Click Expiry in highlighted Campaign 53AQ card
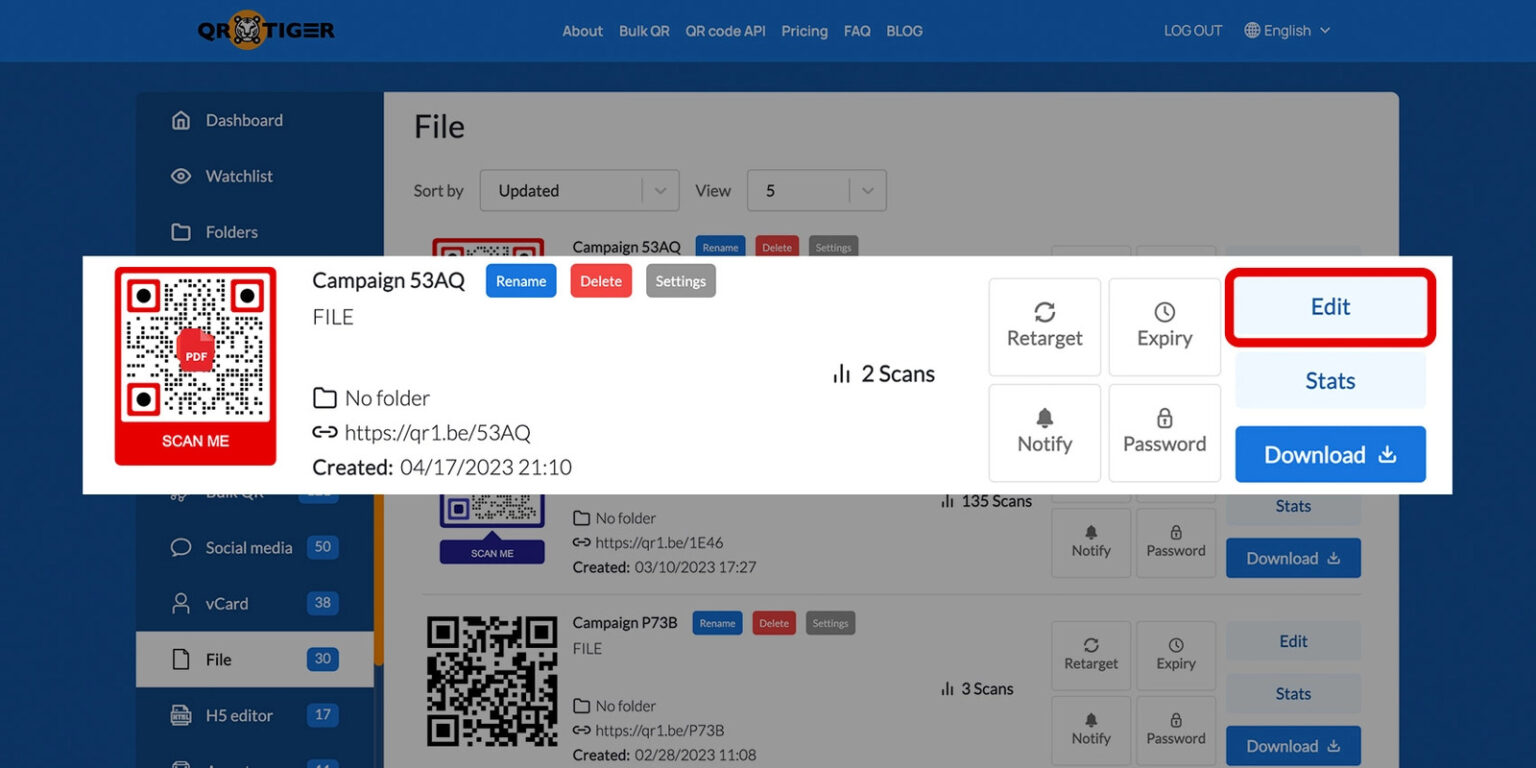 1165,327
